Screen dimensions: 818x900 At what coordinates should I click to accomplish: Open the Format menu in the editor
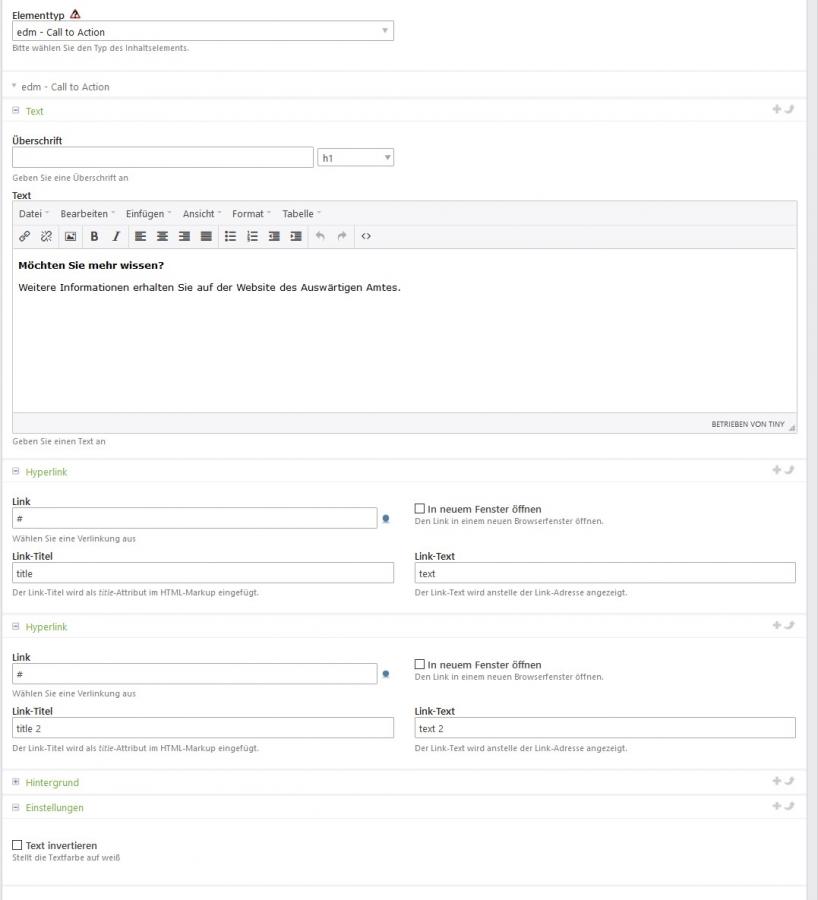(x=251, y=214)
